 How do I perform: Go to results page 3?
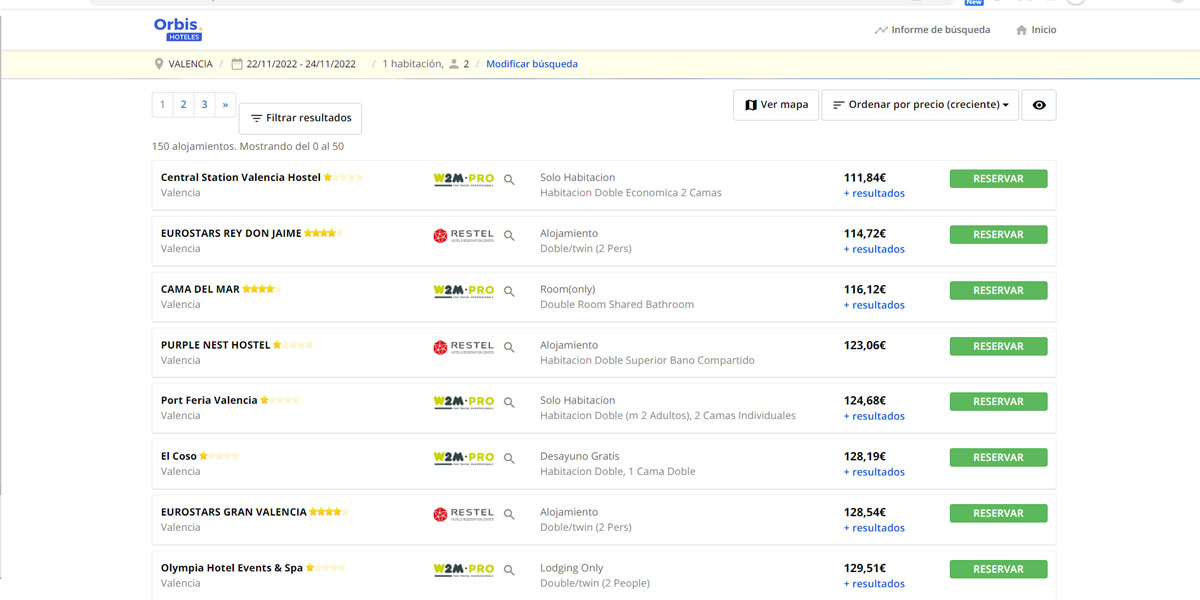click(204, 104)
